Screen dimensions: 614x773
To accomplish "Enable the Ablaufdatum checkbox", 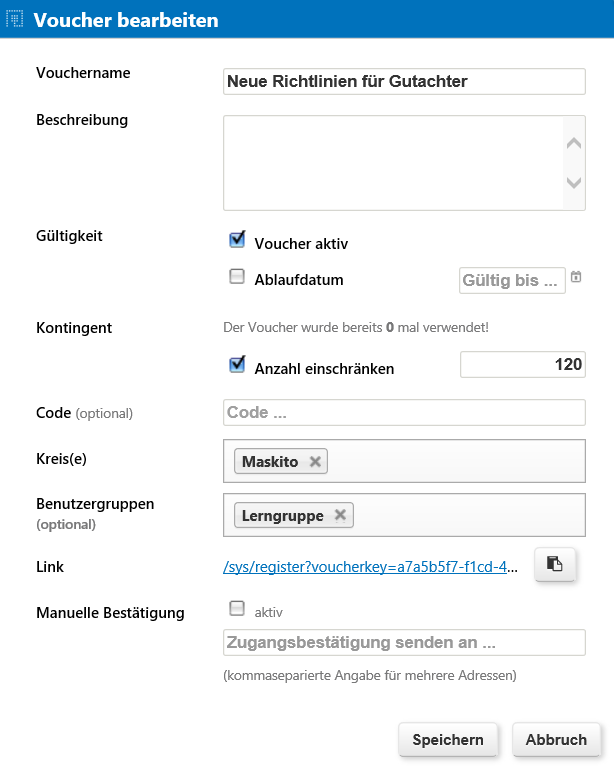I will tap(237, 277).
